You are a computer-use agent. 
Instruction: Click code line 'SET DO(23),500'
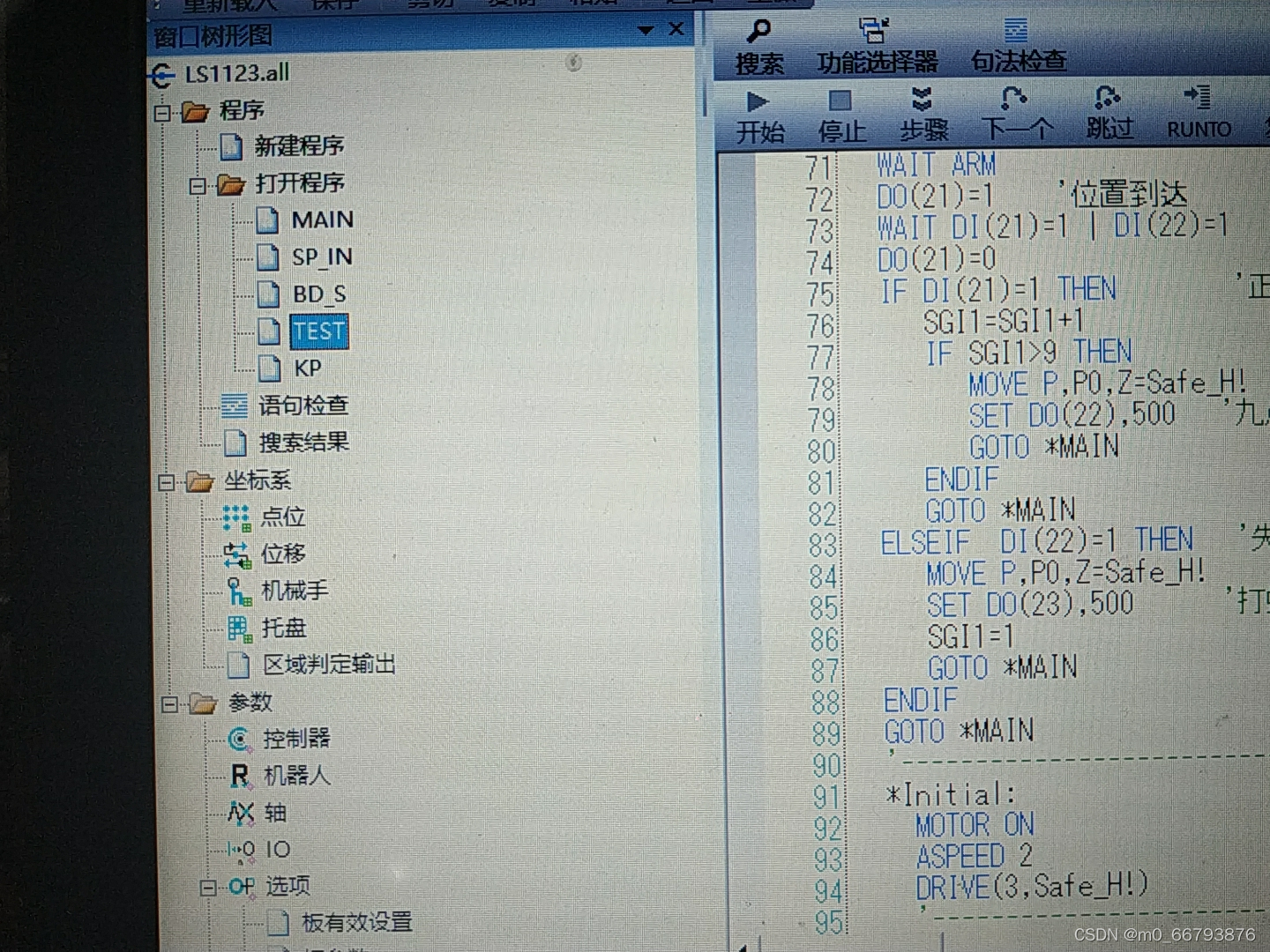click(1030, 605)
